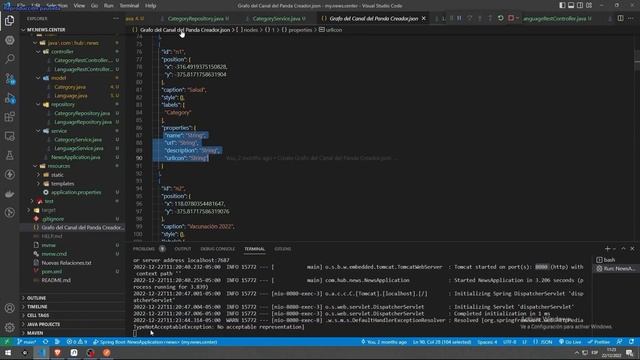This screenshot has width=640, height=360.
Task: Expand the JAVA PROJECTS section
Action: click(43, 324)
